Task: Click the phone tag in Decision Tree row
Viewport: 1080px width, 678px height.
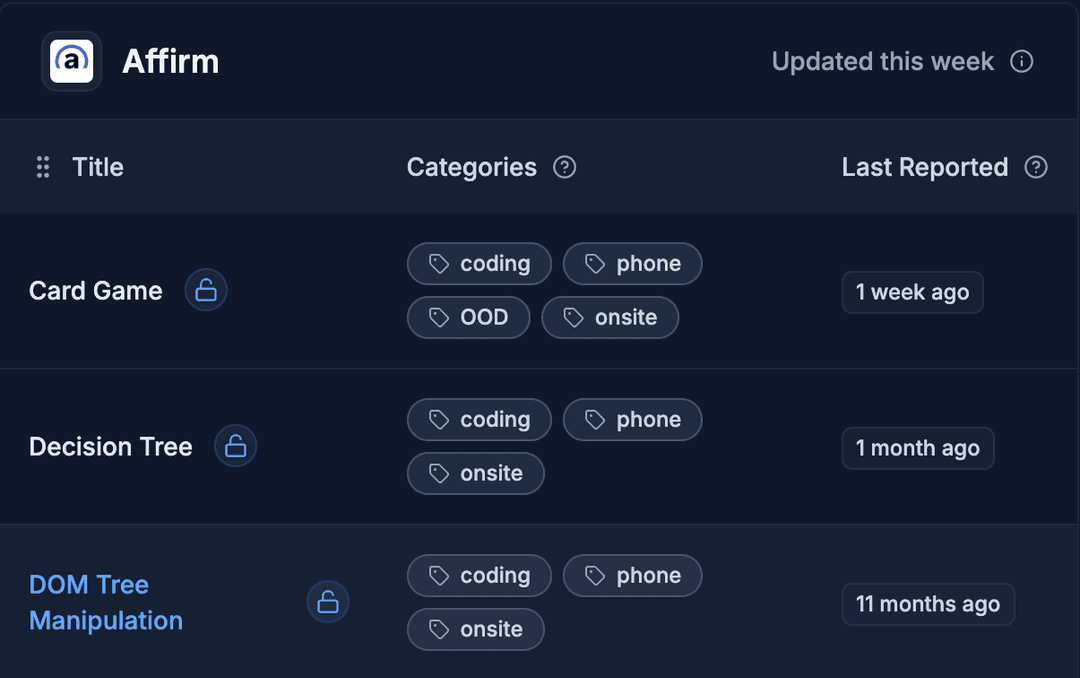Action: [632, 420]
